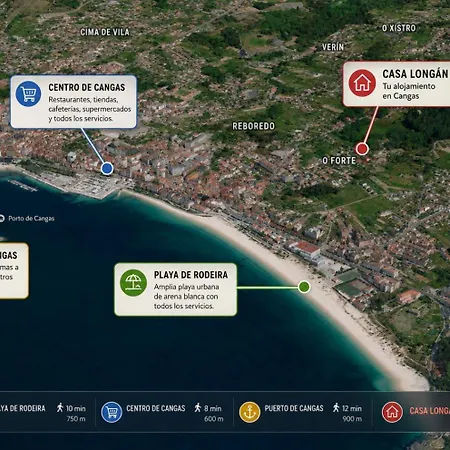Click CASA LONGA label in bottom bar
The height and width of the screenshot is (450, 450).
tap(430, 411)
